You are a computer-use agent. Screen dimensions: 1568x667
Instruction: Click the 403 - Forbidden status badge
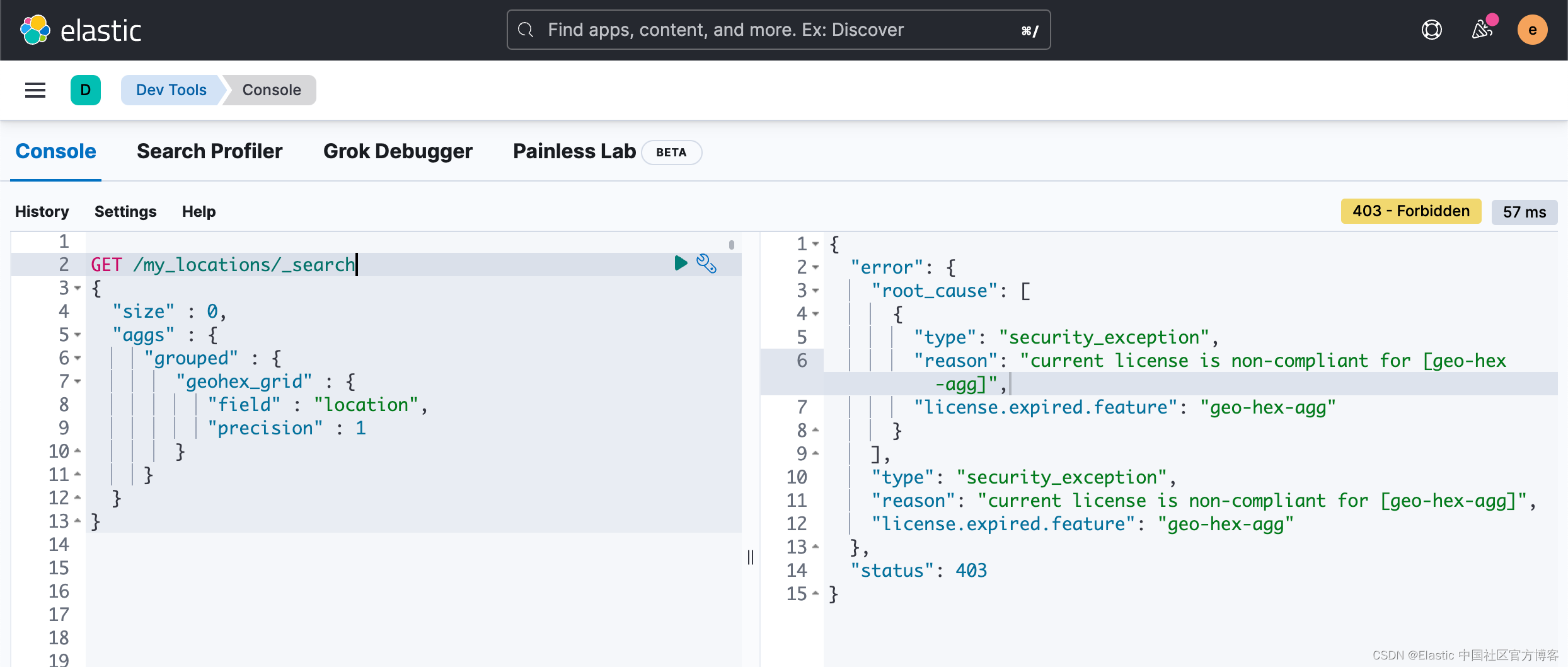point(1411,211)
